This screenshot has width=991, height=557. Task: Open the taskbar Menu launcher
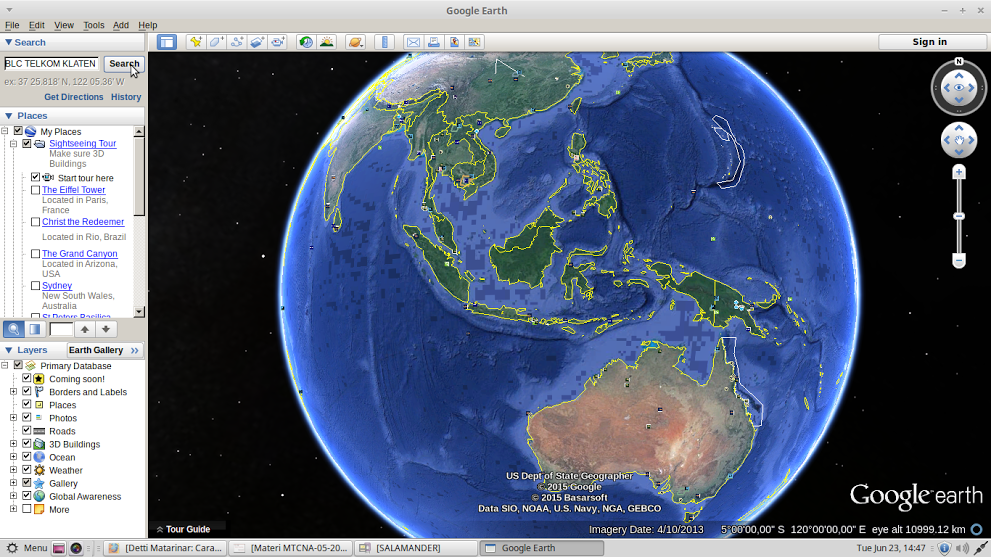[x=27, y=548]
